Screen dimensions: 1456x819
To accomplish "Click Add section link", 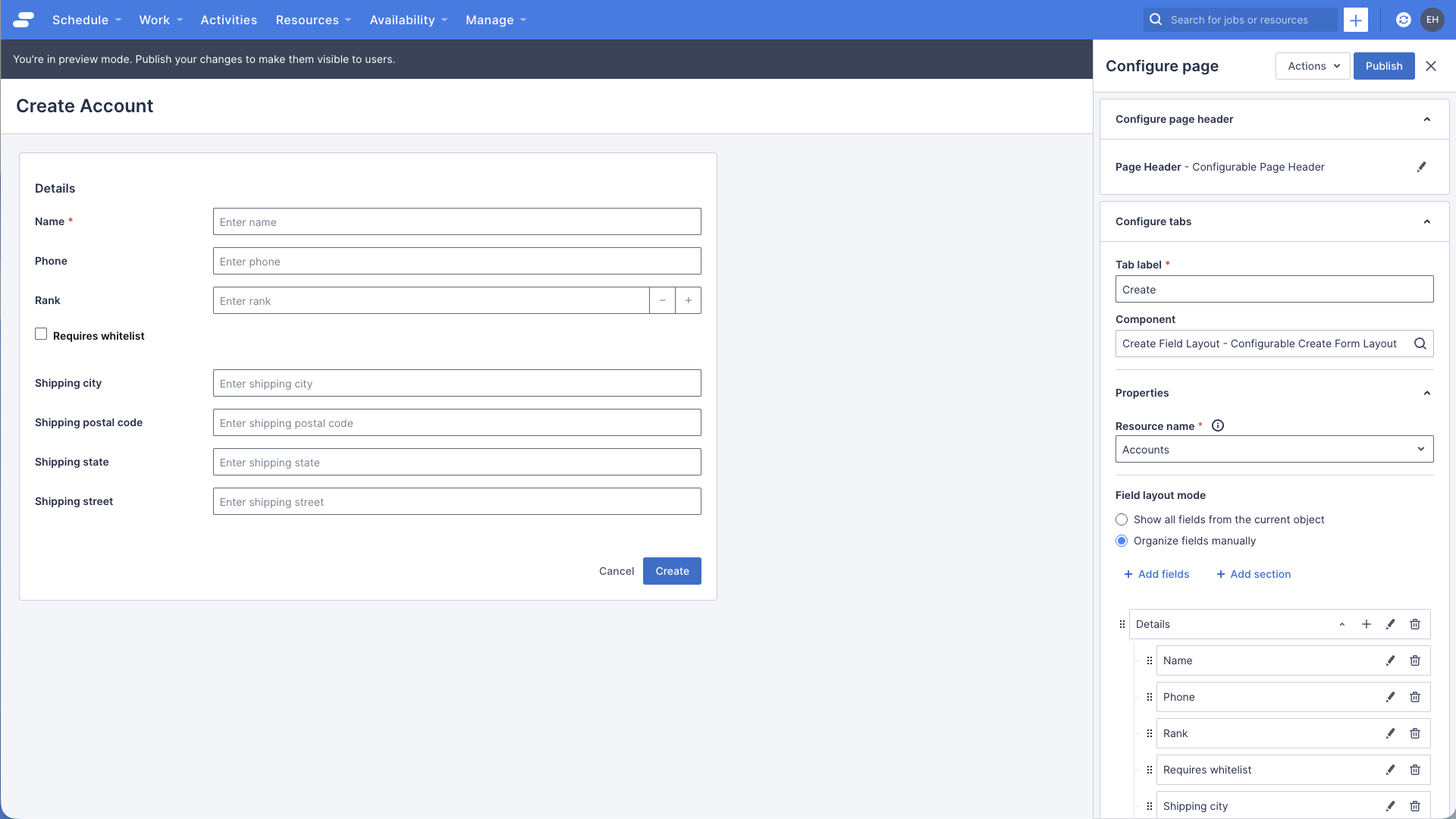I will click(x=1253, y=574).
